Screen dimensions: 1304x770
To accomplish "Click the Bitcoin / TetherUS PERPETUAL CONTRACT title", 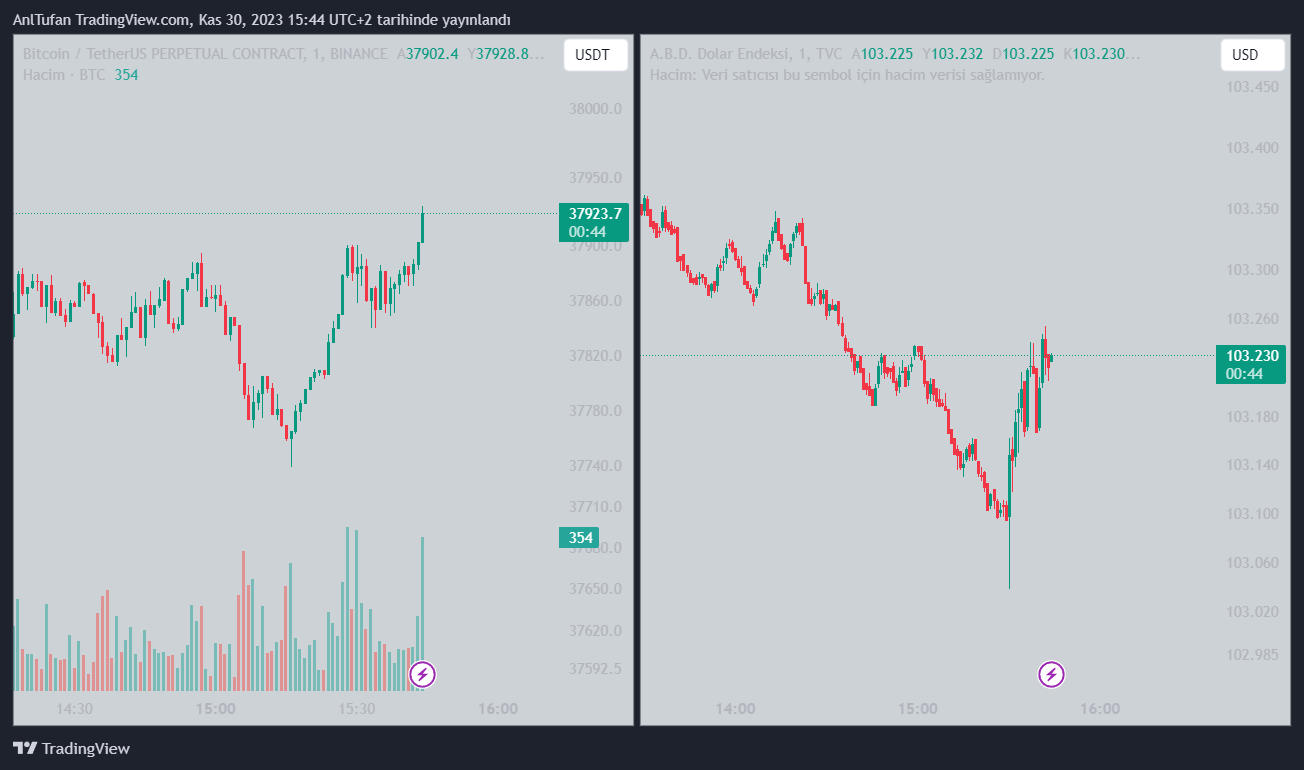I will [x=162, y=54].
